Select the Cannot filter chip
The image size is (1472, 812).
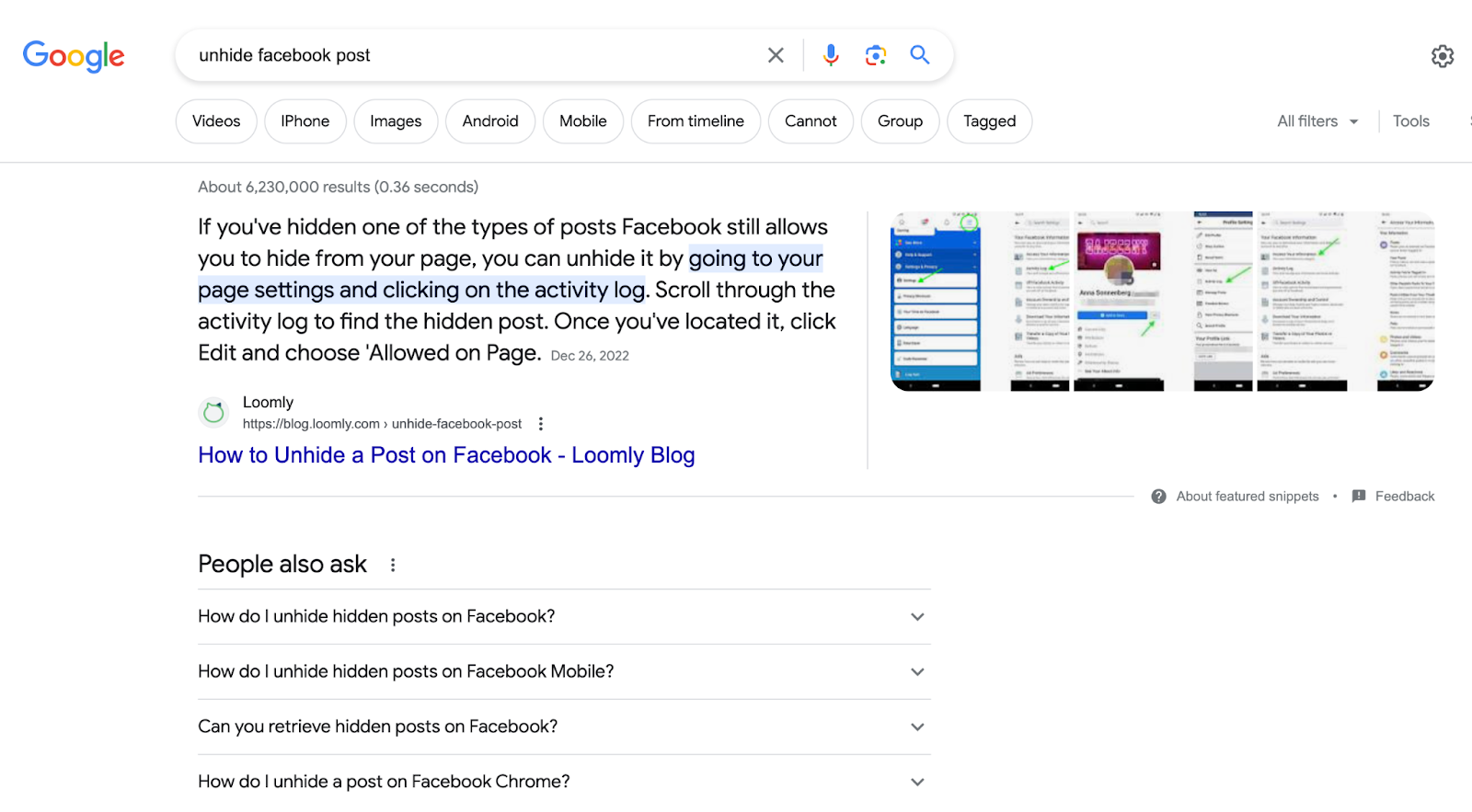(x=811, y=121)
